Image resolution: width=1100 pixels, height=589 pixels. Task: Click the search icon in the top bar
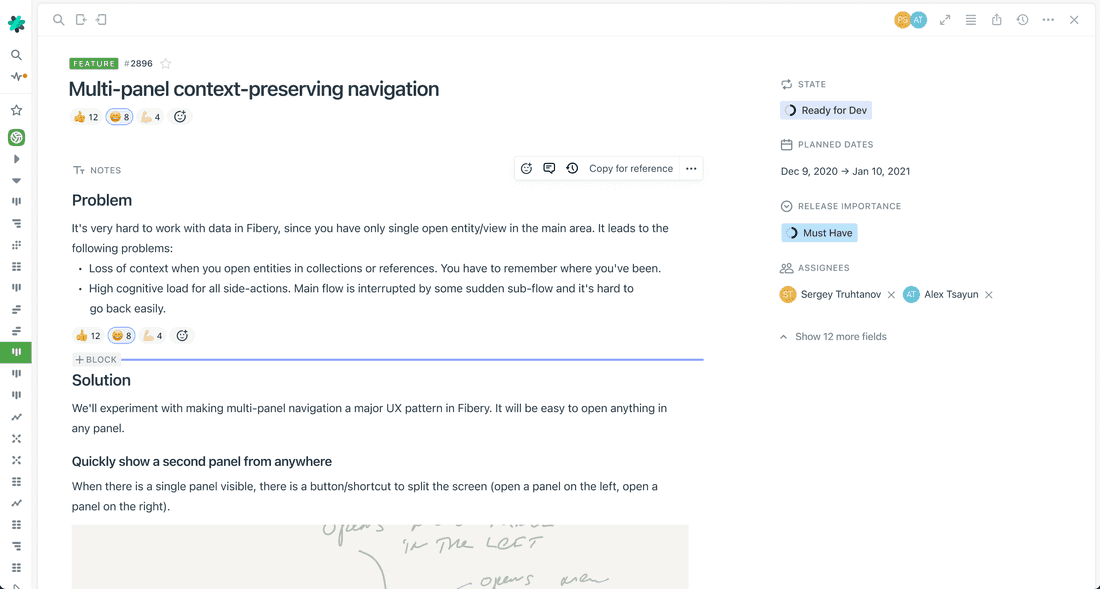[x=59, y=20]
